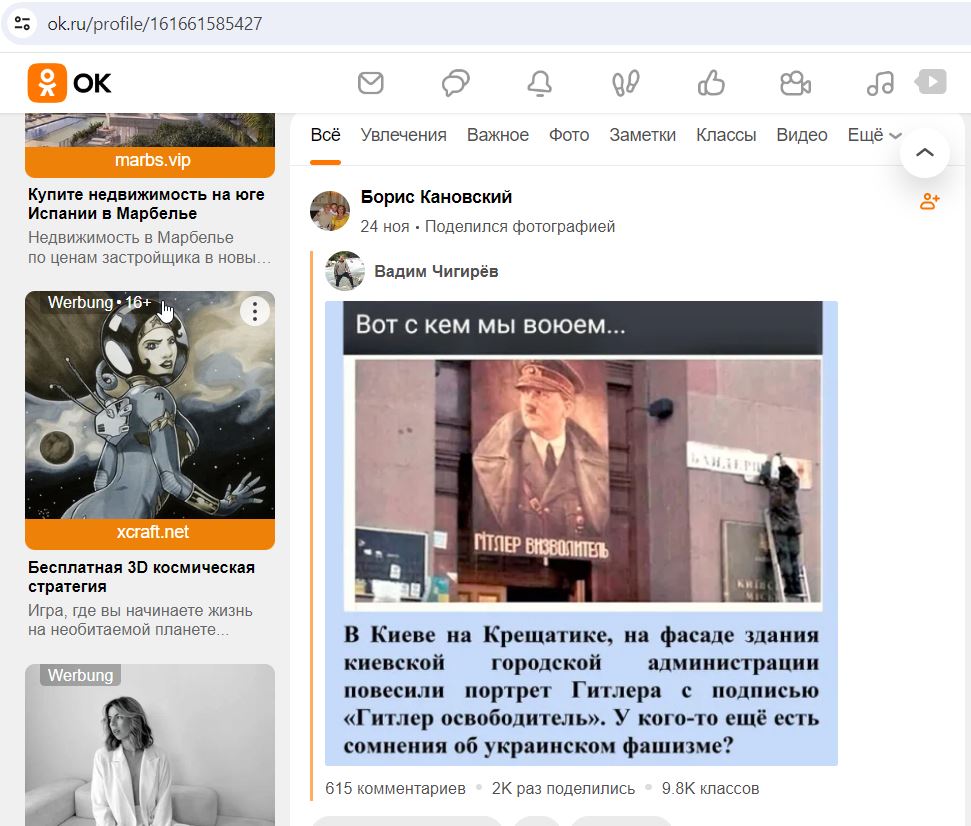Open Moments via the video camera icon
This screenshot has height=826, width=971.
(794, 83)
